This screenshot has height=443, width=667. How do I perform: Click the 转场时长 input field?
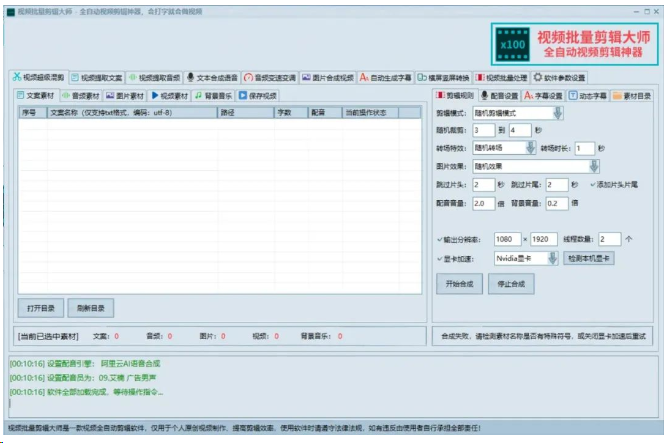tap(584, 148)
